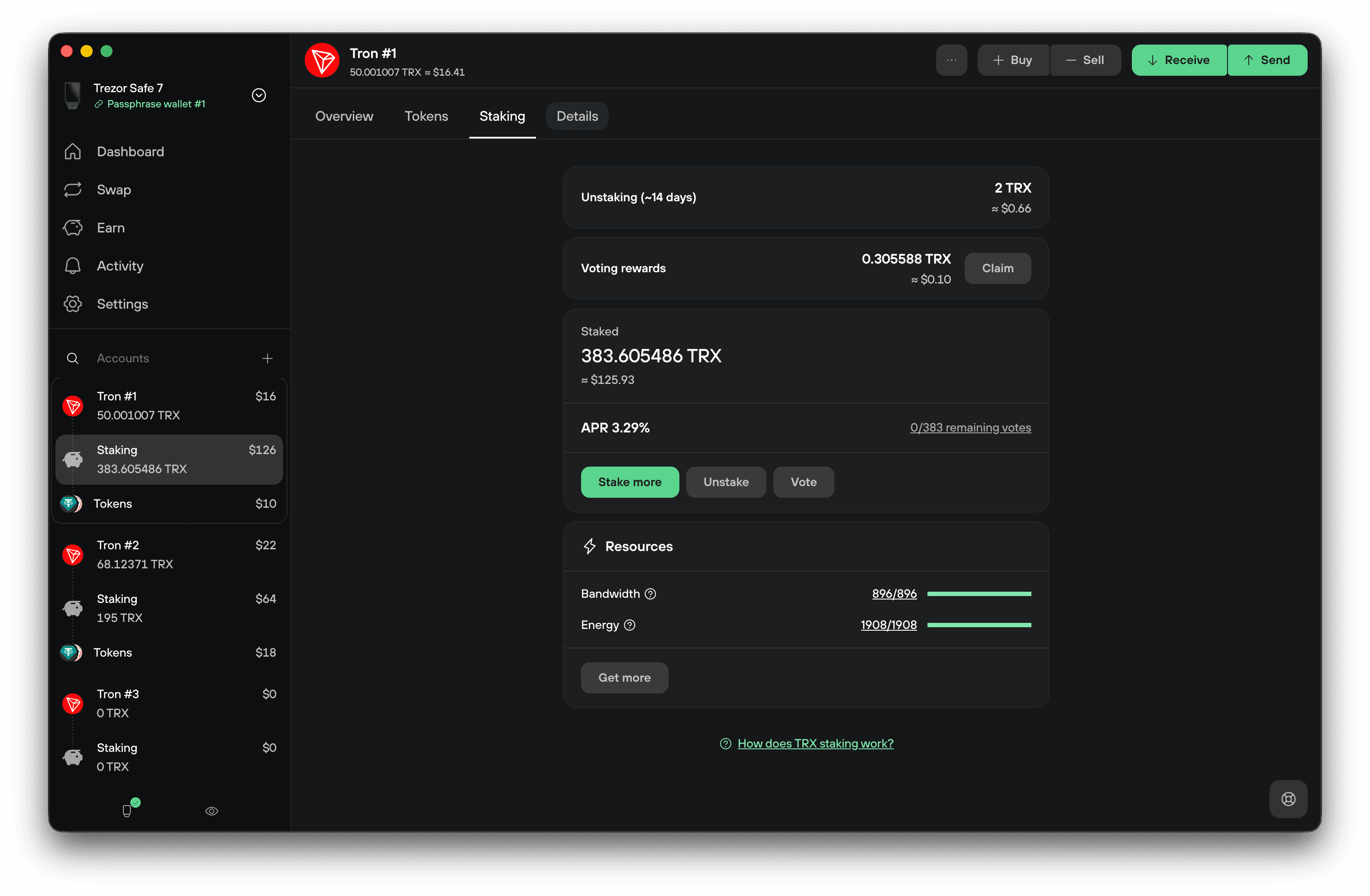This screenshot has height=896, width=1370.
Task: Open the Details tab
Action: point(577,116)
